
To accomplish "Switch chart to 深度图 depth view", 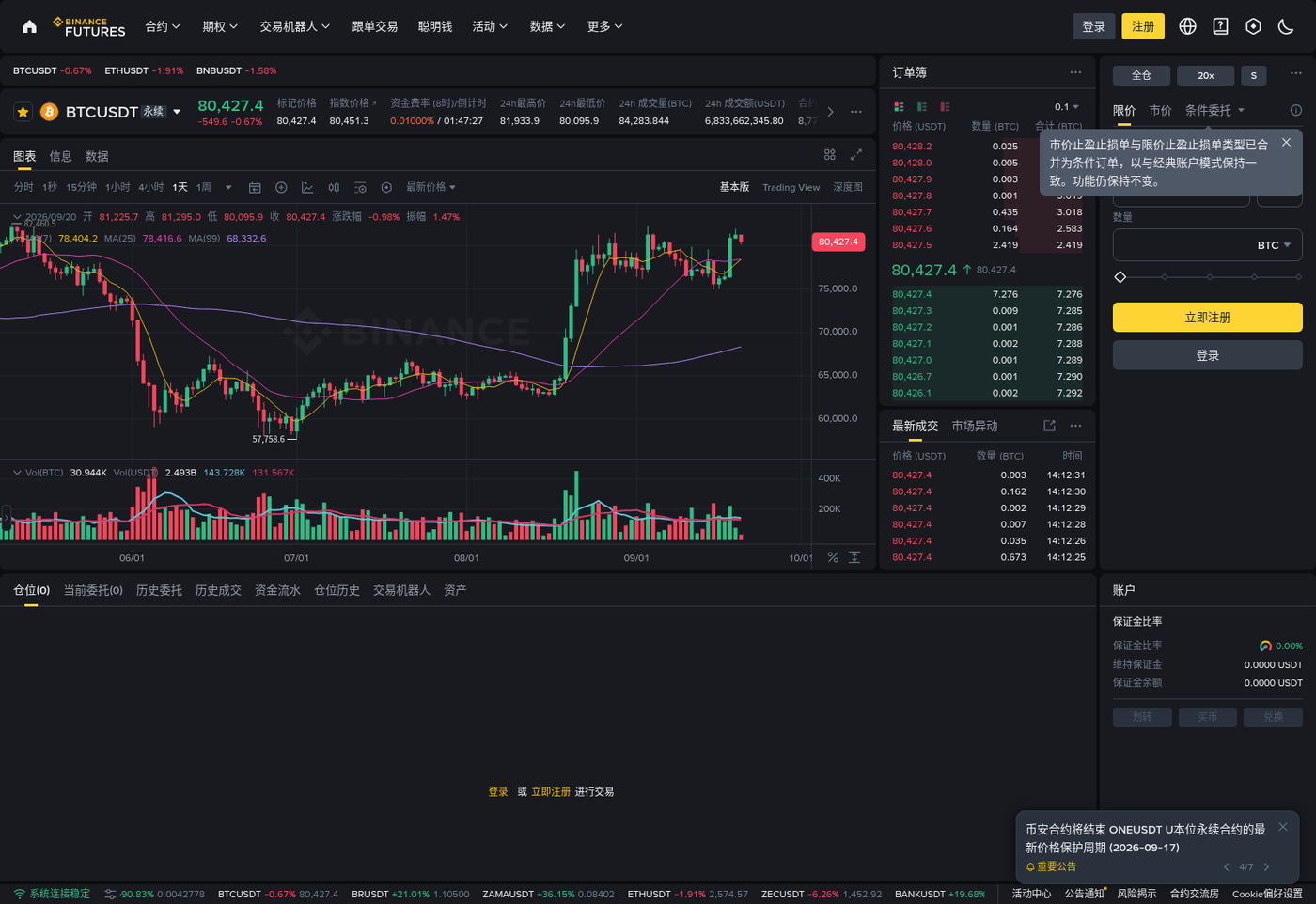I will coord(848,187).
